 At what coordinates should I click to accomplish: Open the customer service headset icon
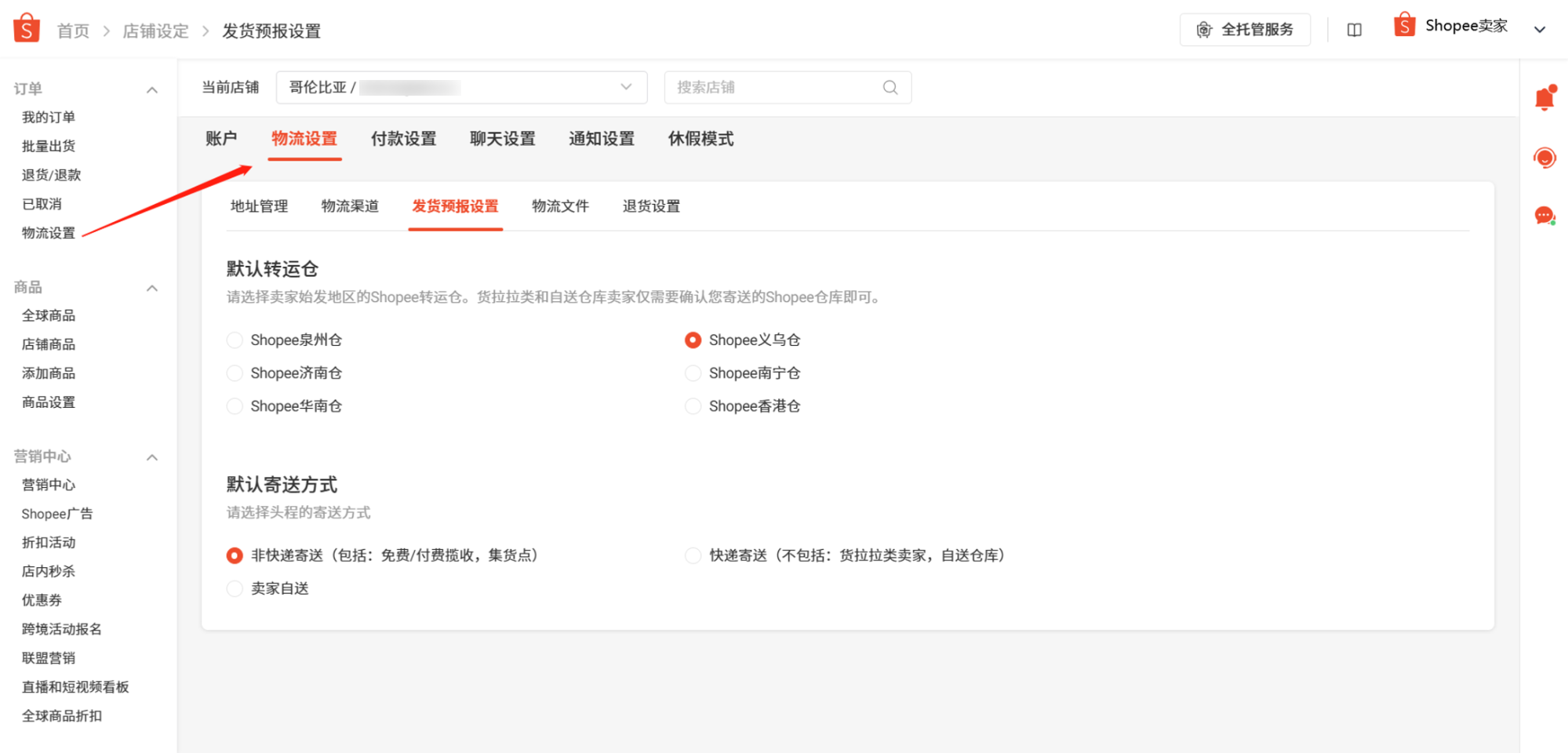tap(1544, 158)
